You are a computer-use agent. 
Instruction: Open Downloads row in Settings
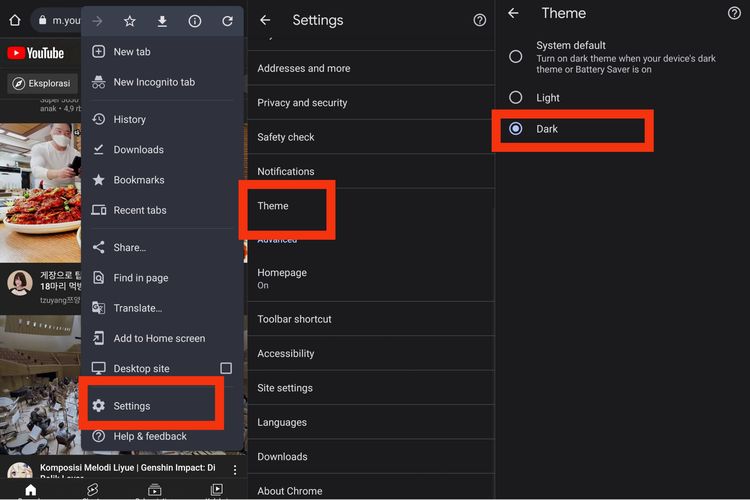point(371,457)
